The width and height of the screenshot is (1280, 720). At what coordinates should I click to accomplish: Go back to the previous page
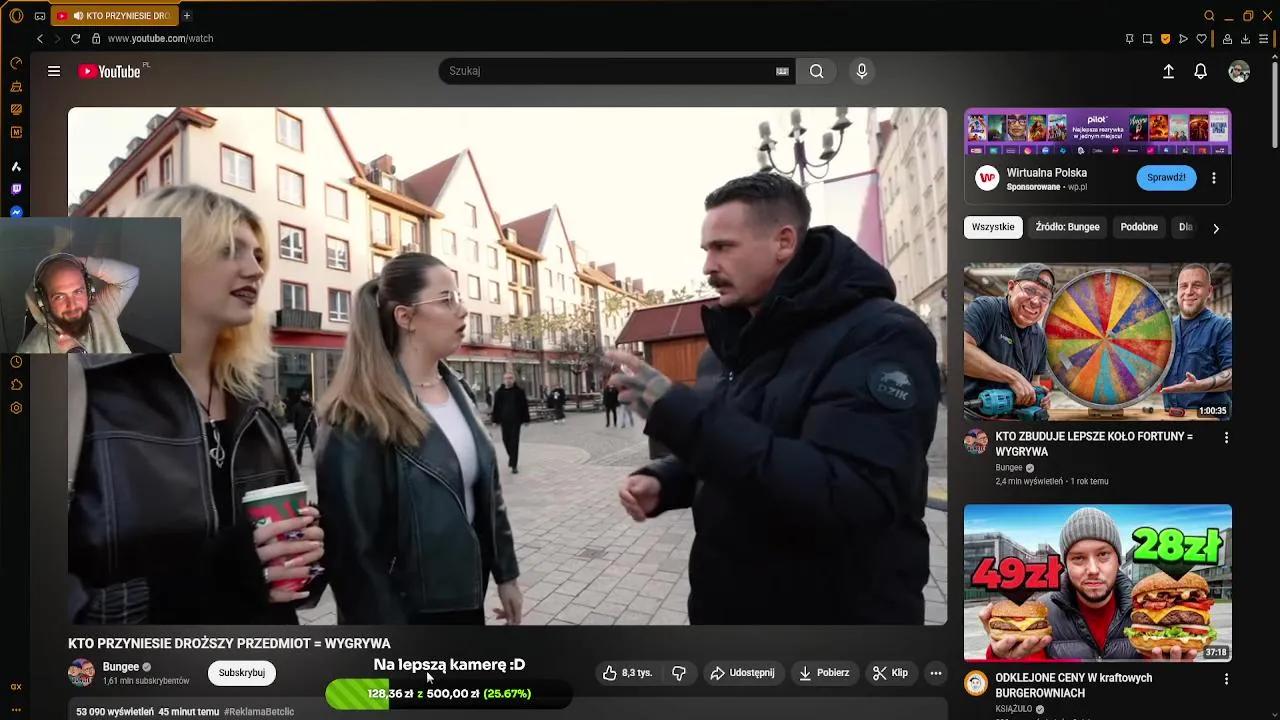(40, 38)
